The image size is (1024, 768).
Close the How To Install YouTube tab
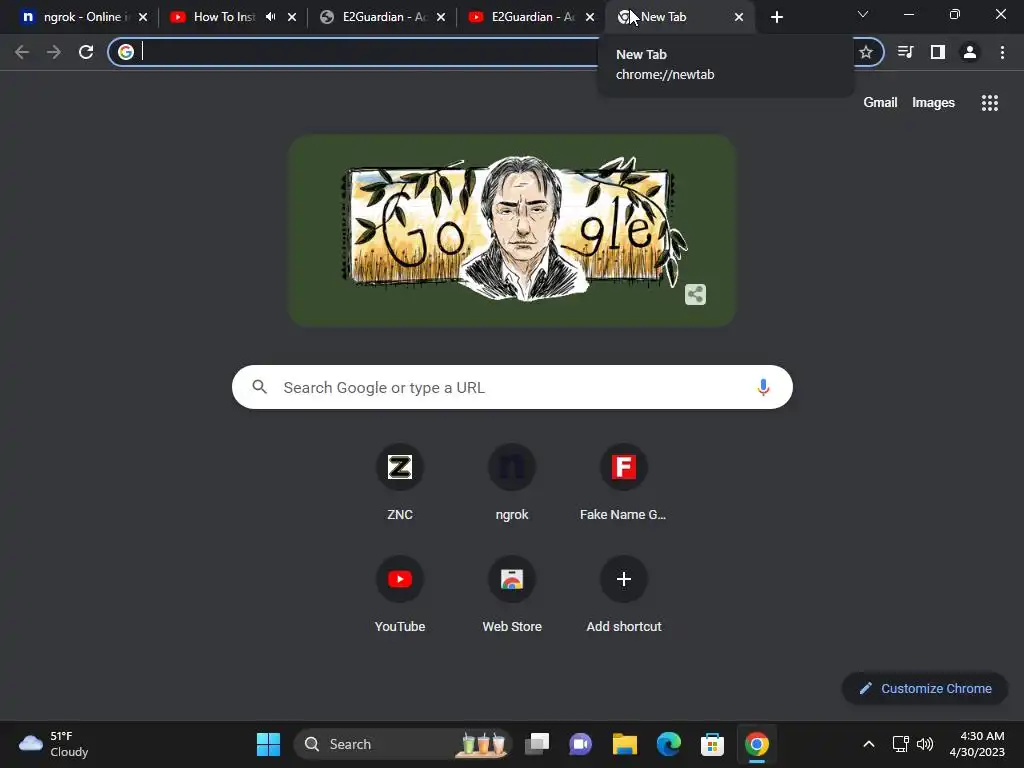click(292, 17)
